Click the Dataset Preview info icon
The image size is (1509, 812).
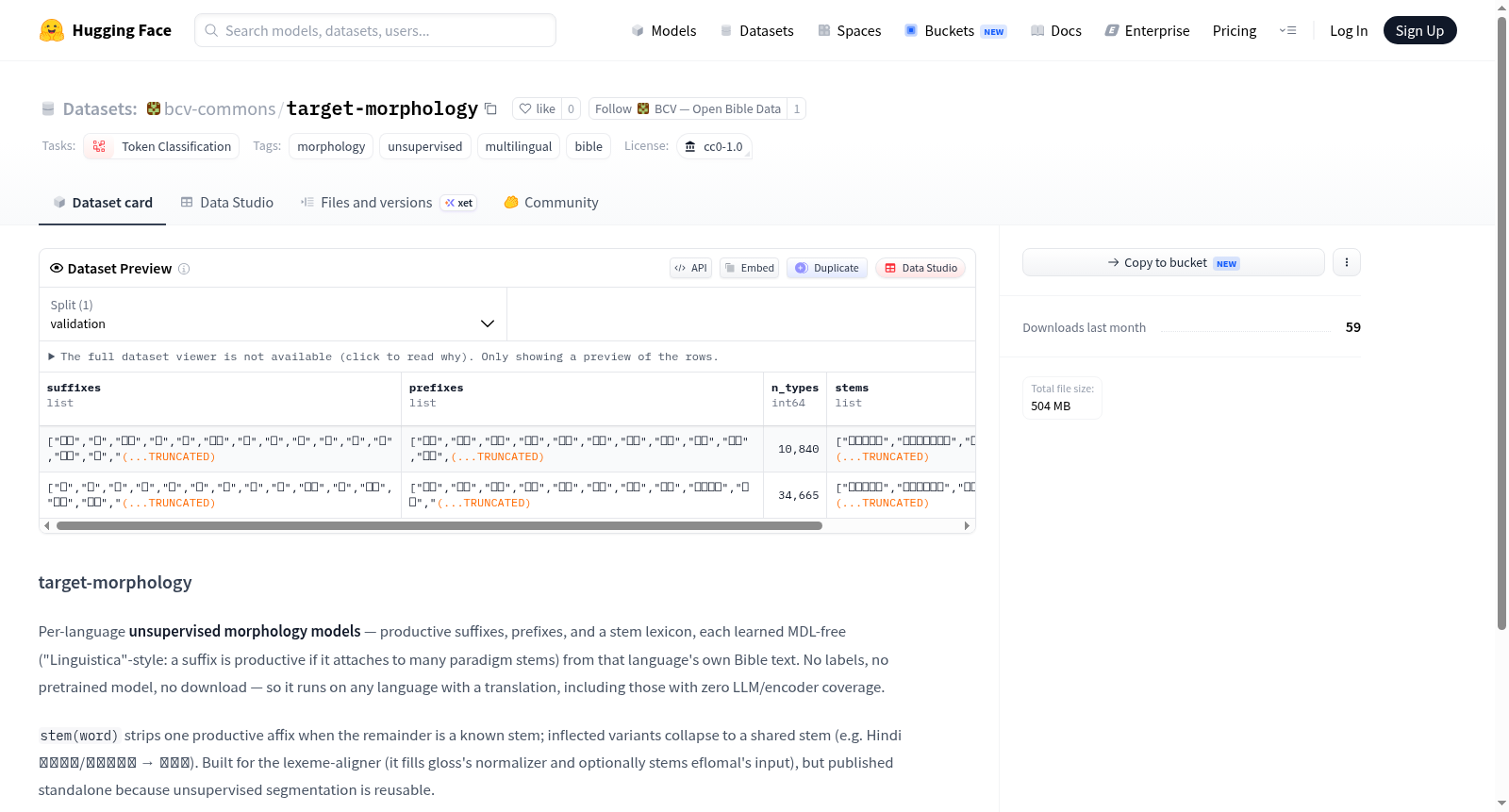(184, 269)
